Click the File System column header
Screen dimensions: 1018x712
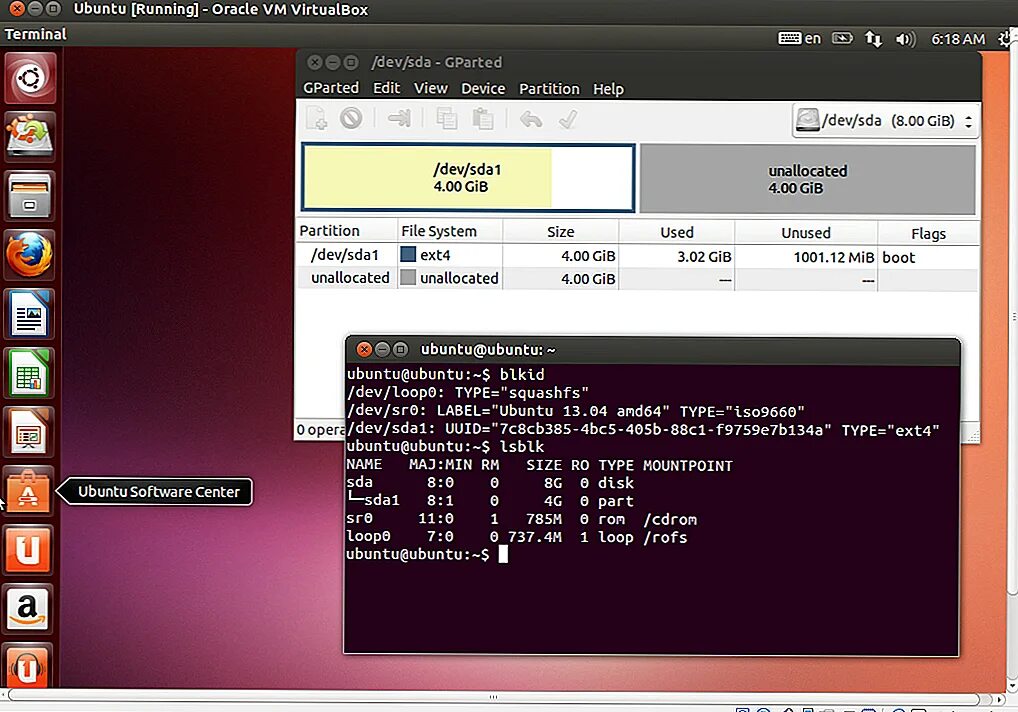[450, 231]
